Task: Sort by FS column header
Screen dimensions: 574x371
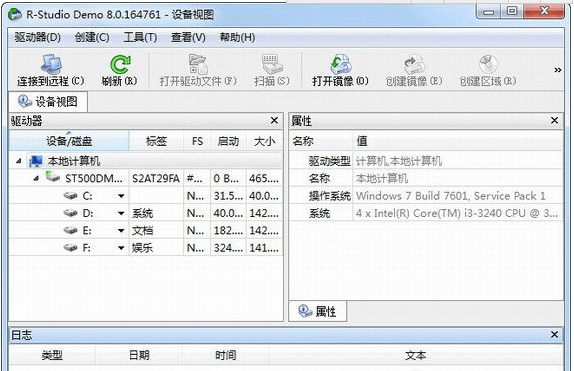Action: coord(197,141)
